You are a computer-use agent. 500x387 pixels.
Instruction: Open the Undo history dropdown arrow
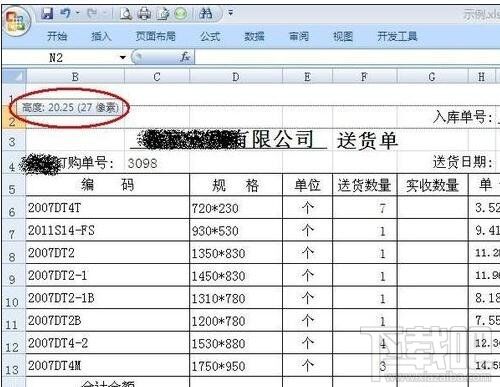click(x=77, y=13)
